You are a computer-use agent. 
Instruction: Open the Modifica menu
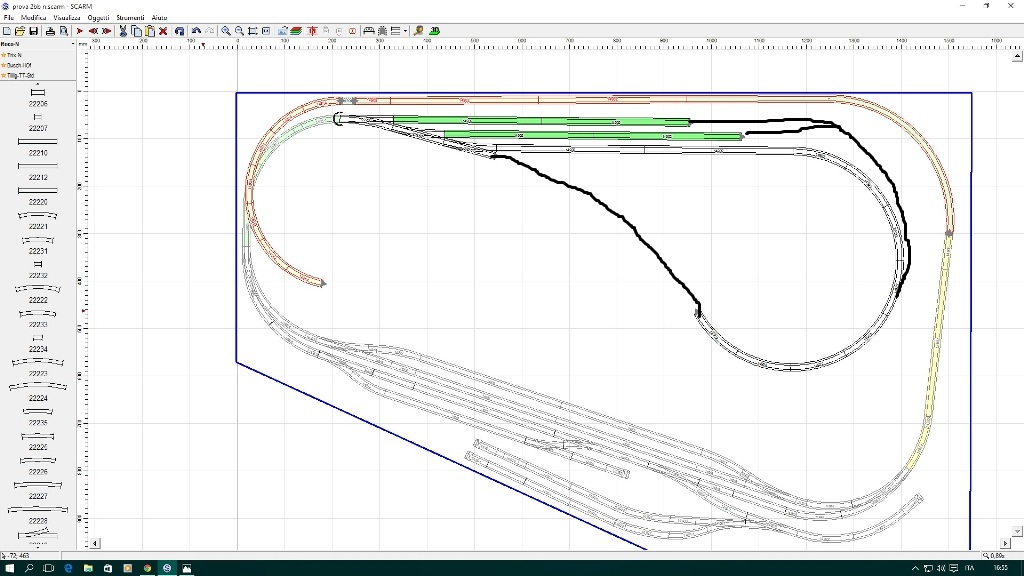tap(33, 18)
